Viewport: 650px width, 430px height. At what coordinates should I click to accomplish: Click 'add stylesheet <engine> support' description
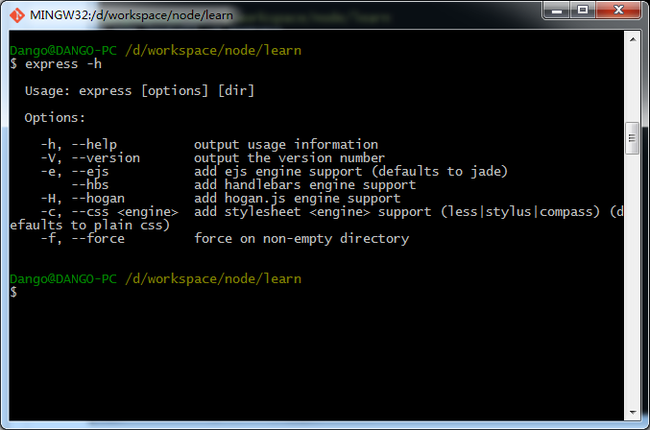point(313,212)
